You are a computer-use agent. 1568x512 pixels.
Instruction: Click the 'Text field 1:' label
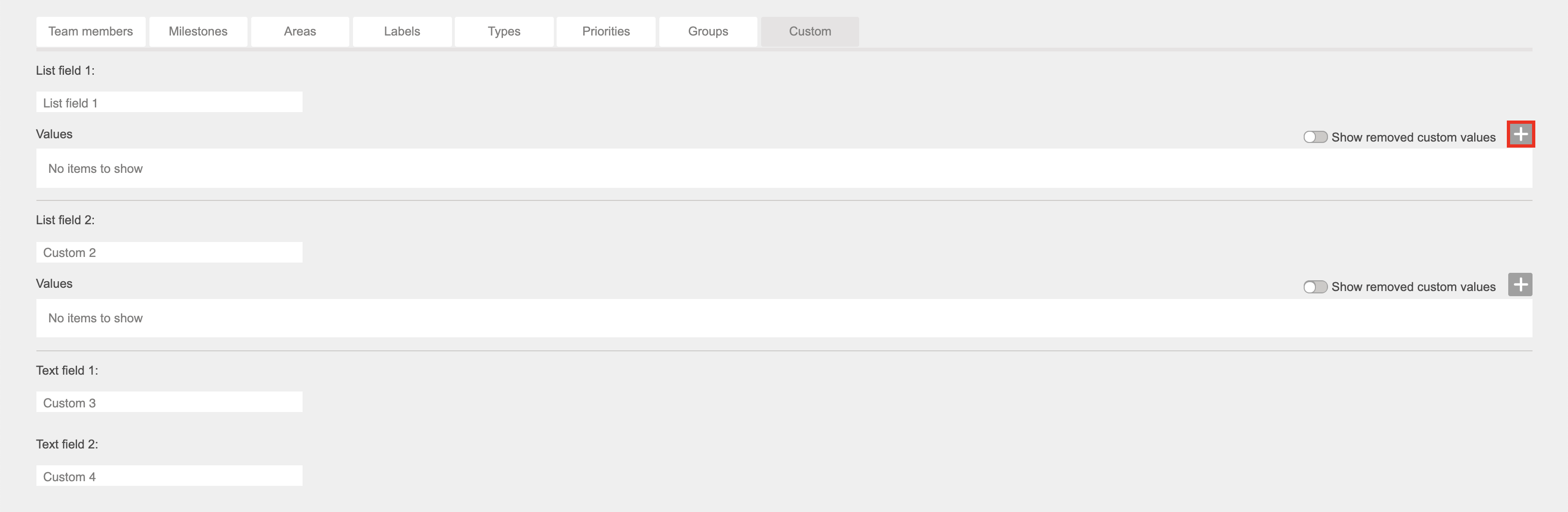tap(67, 371)
